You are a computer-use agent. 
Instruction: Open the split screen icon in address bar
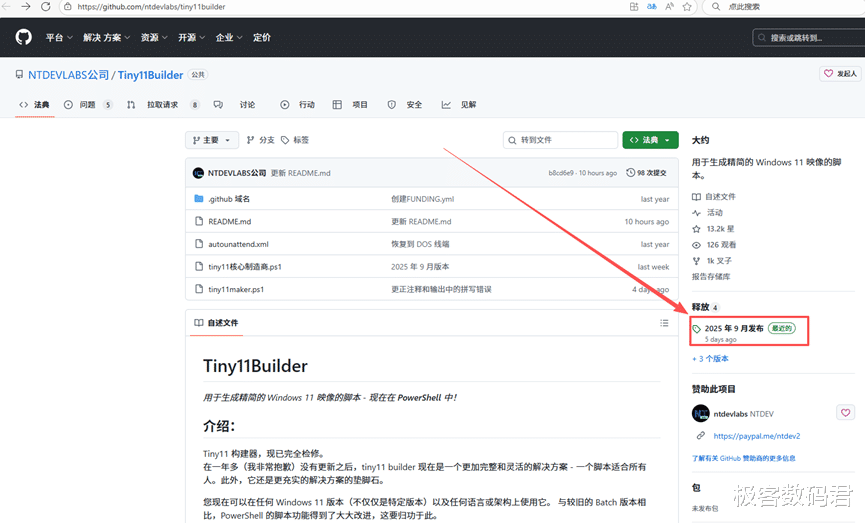point(634,7)
